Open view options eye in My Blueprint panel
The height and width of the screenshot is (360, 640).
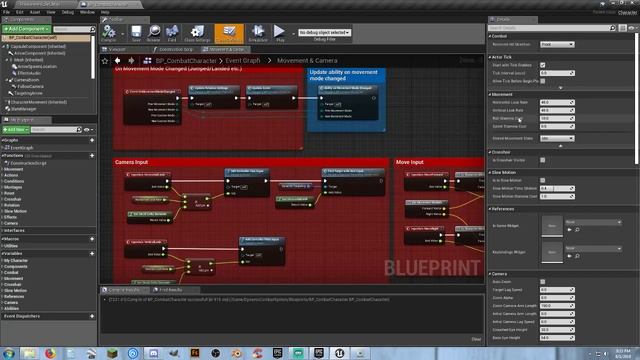[x=88, y=130]
